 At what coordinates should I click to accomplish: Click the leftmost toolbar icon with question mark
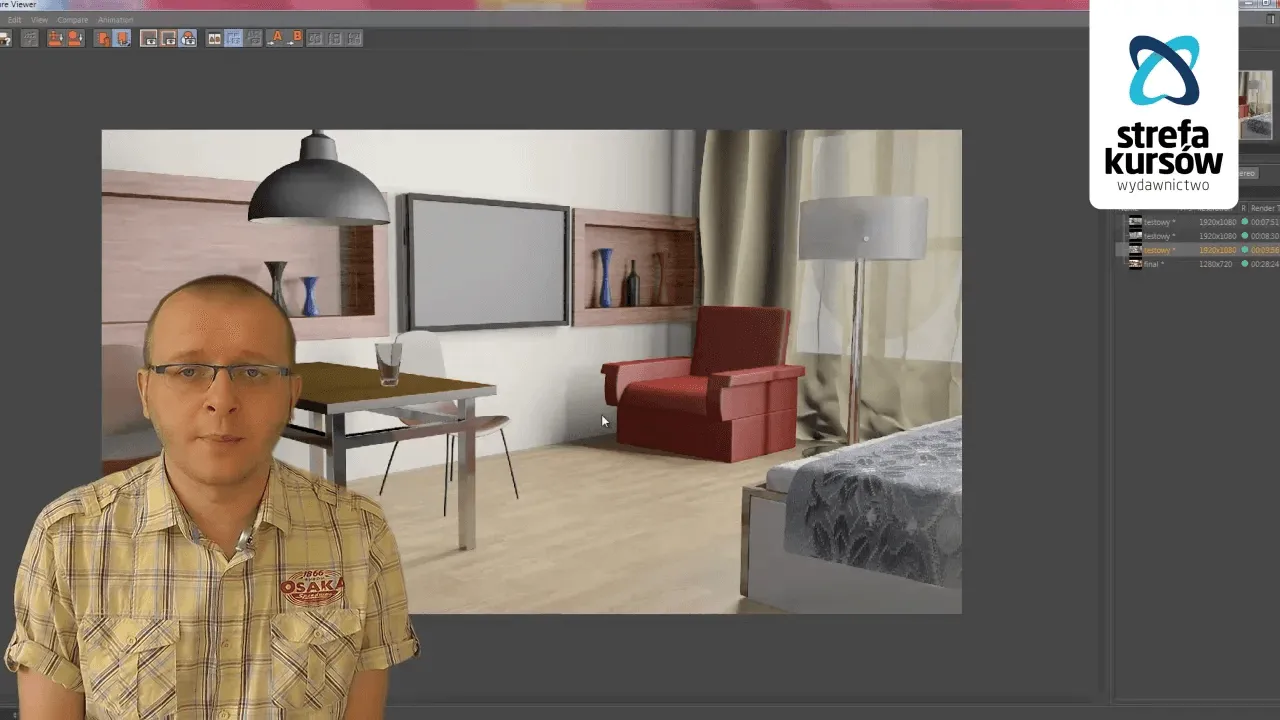pyautogui.click(x=4, y=39)
